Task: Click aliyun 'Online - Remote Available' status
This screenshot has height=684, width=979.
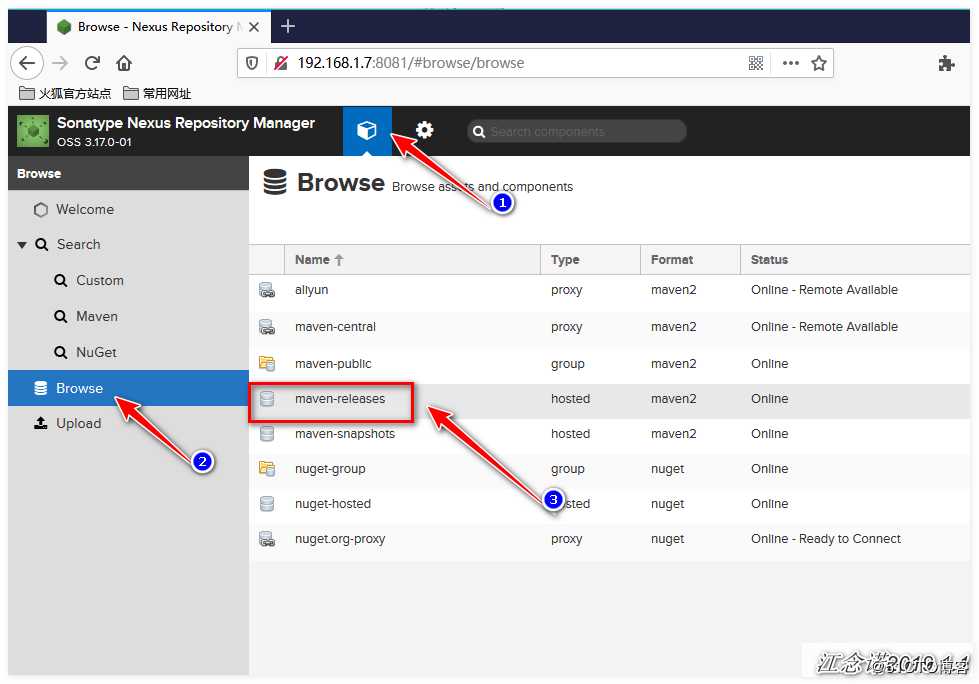Action: 824,290
